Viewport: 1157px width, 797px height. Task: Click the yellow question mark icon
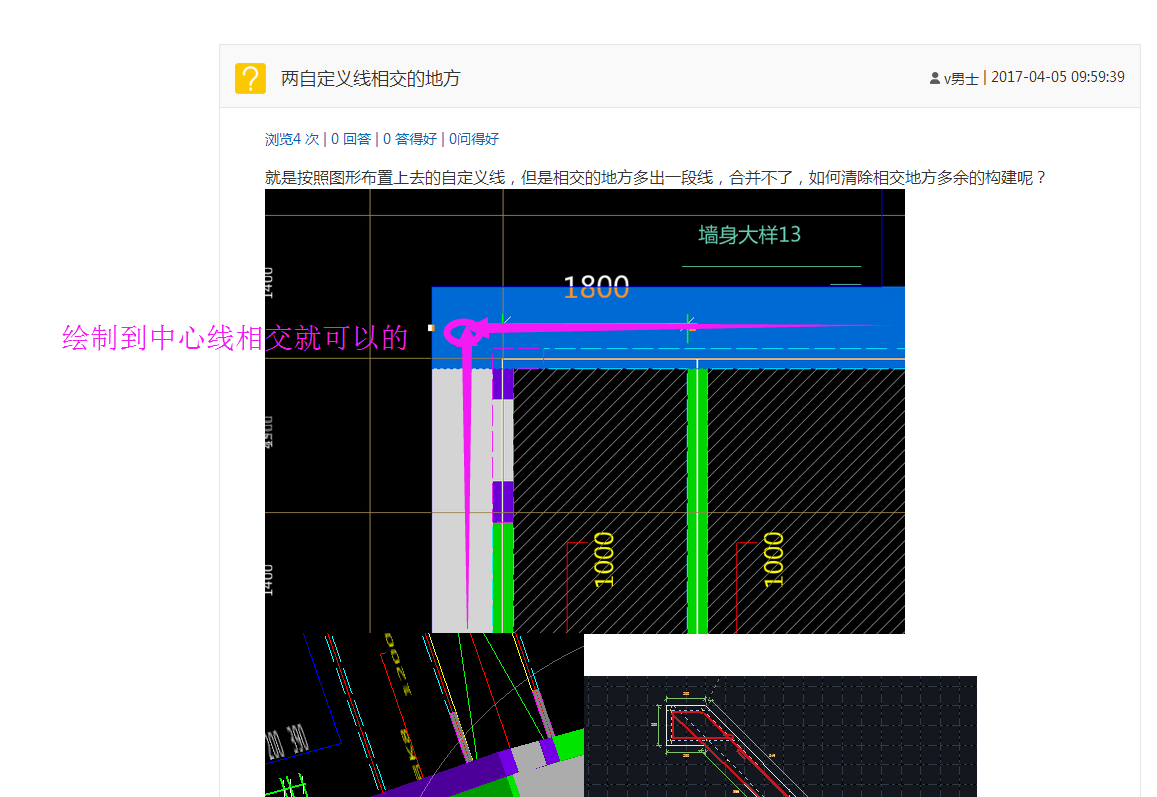[250, 78]
